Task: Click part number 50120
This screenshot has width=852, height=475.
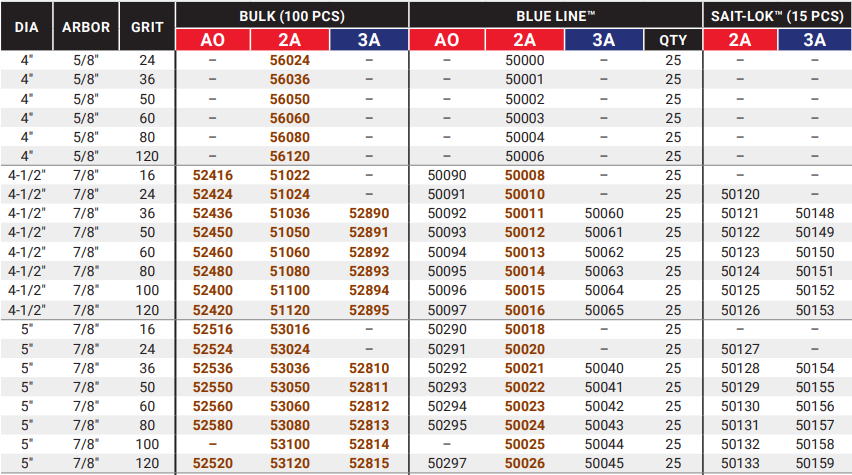Action: click(740, 194)
